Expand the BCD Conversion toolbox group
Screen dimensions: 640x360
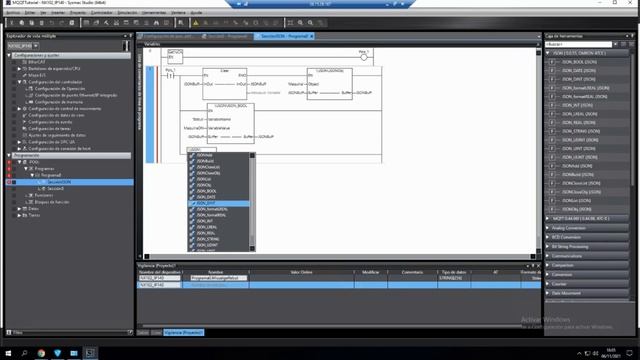[x=548, y=237]
